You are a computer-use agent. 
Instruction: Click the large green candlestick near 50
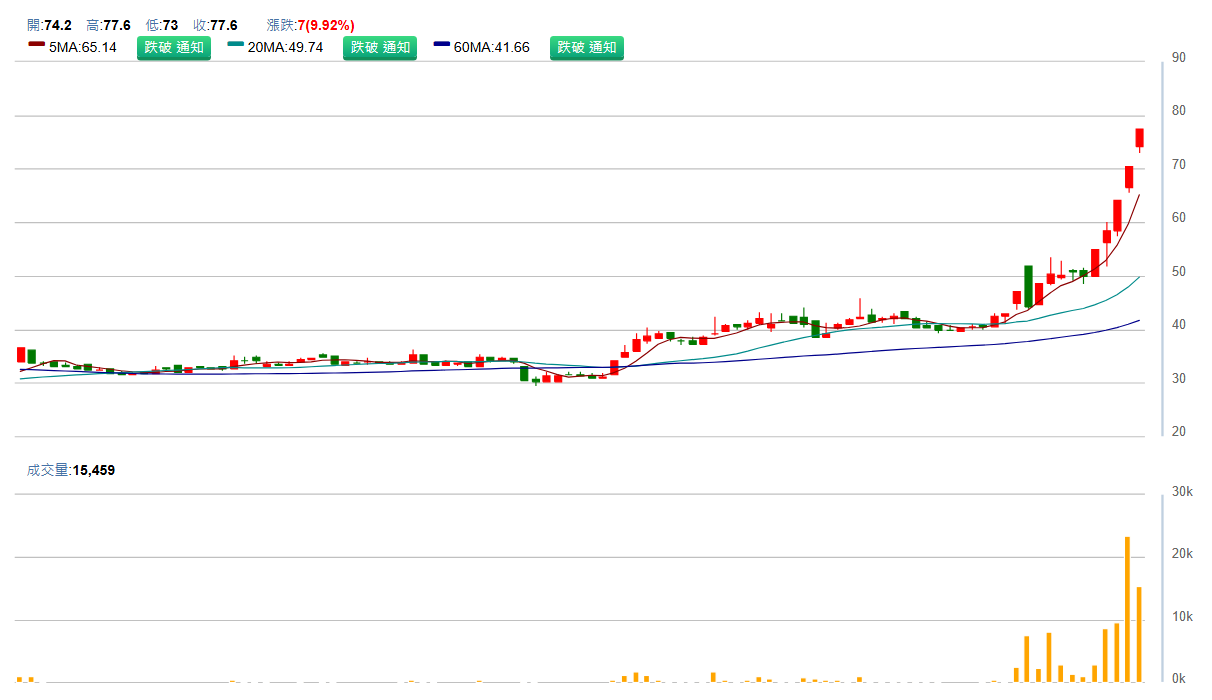tap(1028, 286)
